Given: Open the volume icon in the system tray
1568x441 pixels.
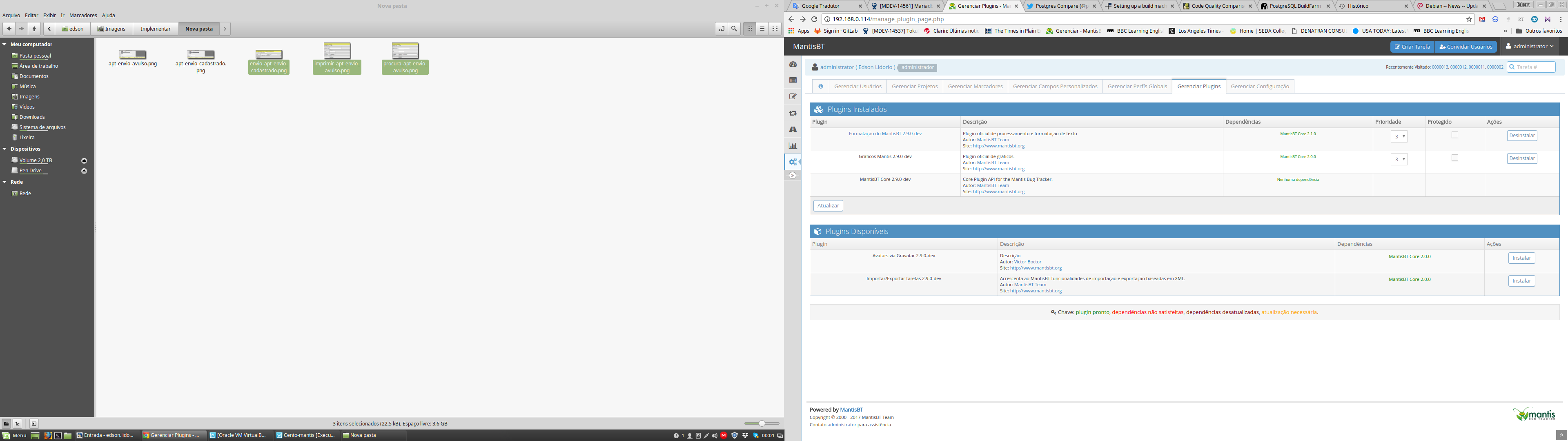Looking at the screenshot, I should tap(715, 435).
